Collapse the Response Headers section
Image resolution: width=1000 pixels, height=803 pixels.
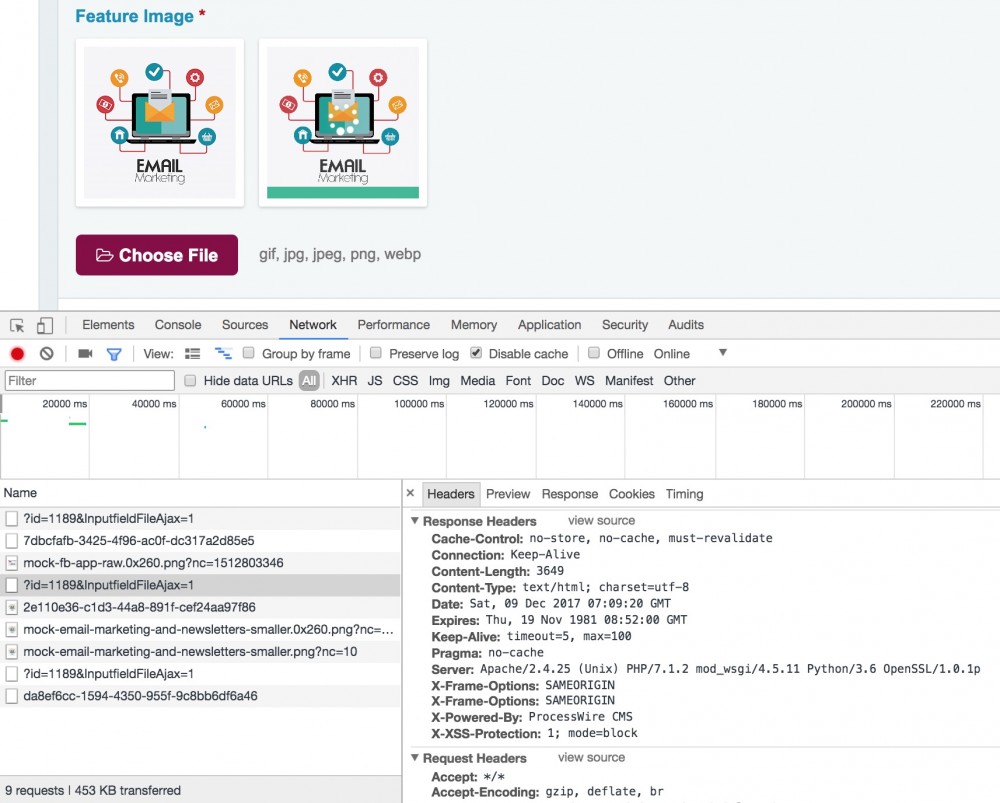click(x=416, y=521)
